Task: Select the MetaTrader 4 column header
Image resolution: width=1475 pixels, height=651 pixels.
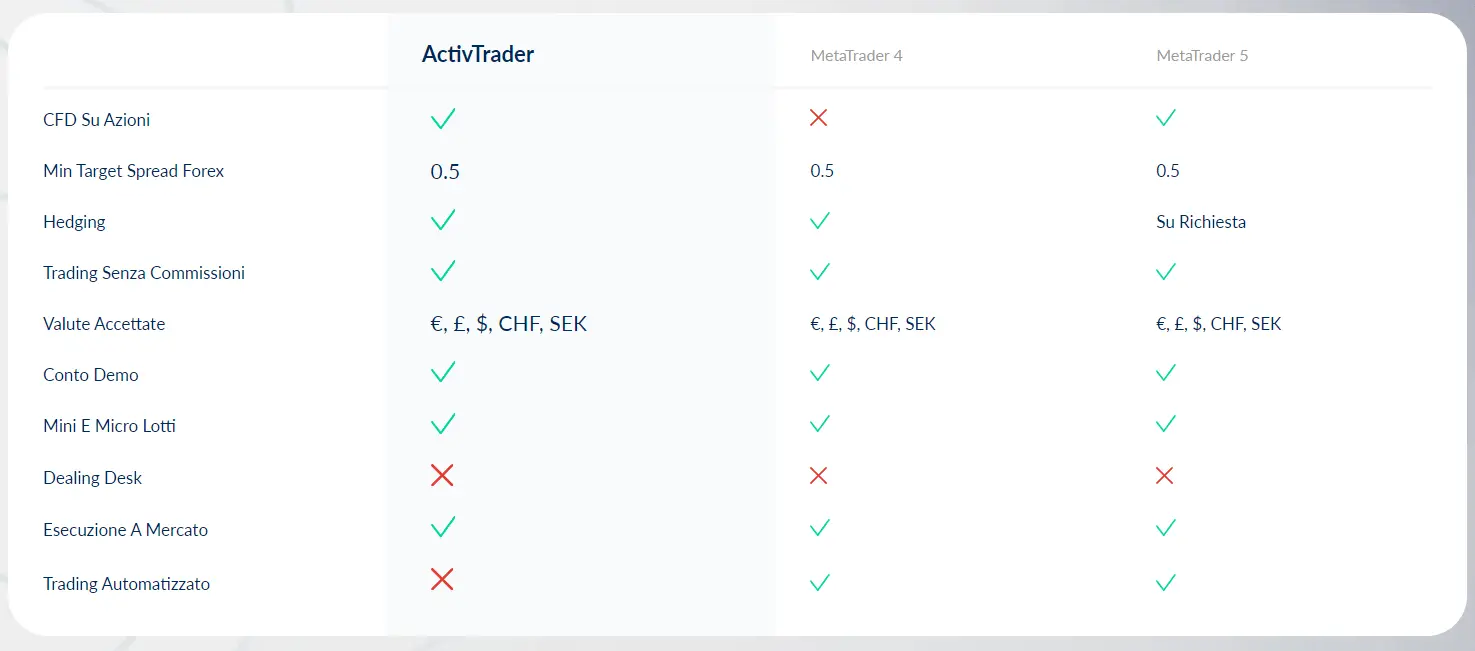Action: pyautogui.click(x=857, y=56)
